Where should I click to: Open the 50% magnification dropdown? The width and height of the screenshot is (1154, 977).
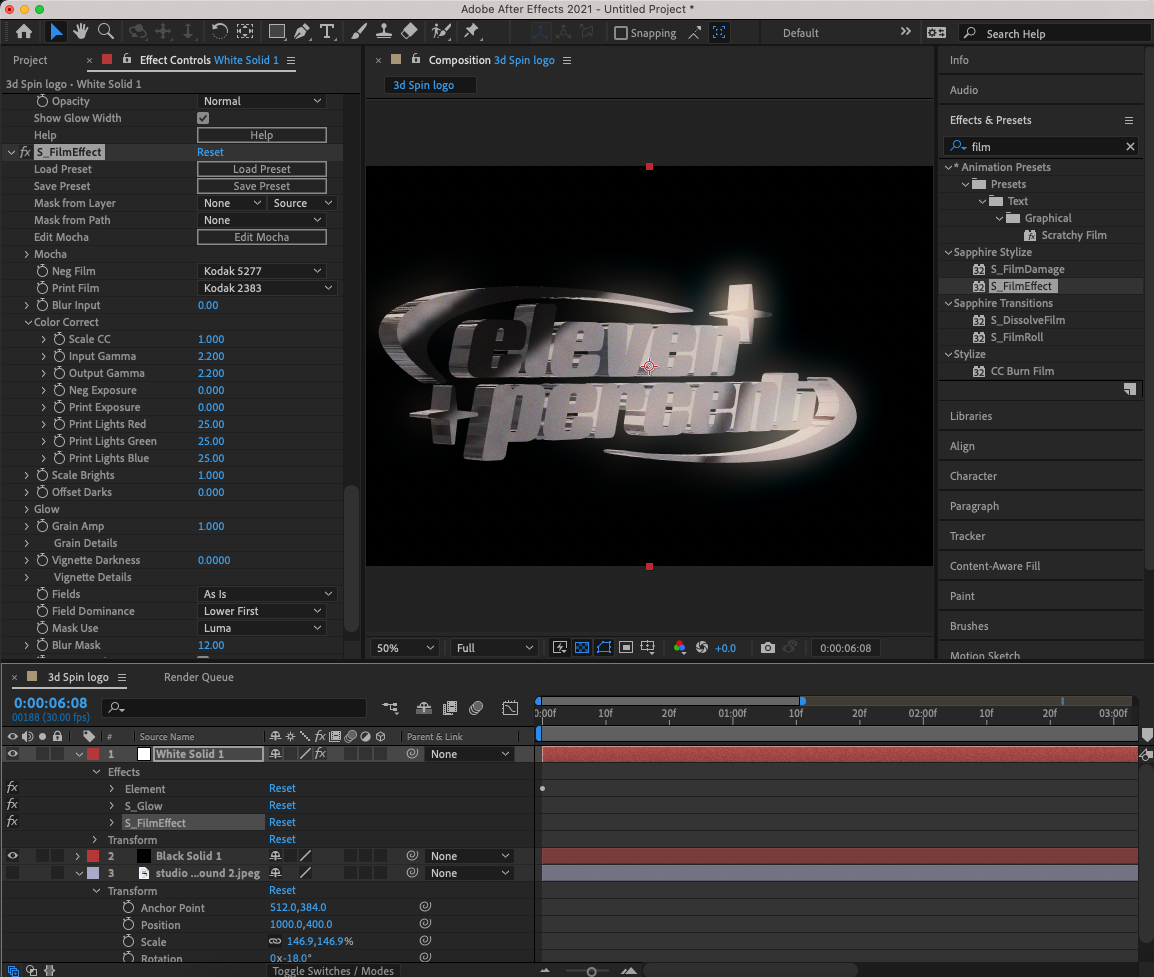[x=405, y=648]
